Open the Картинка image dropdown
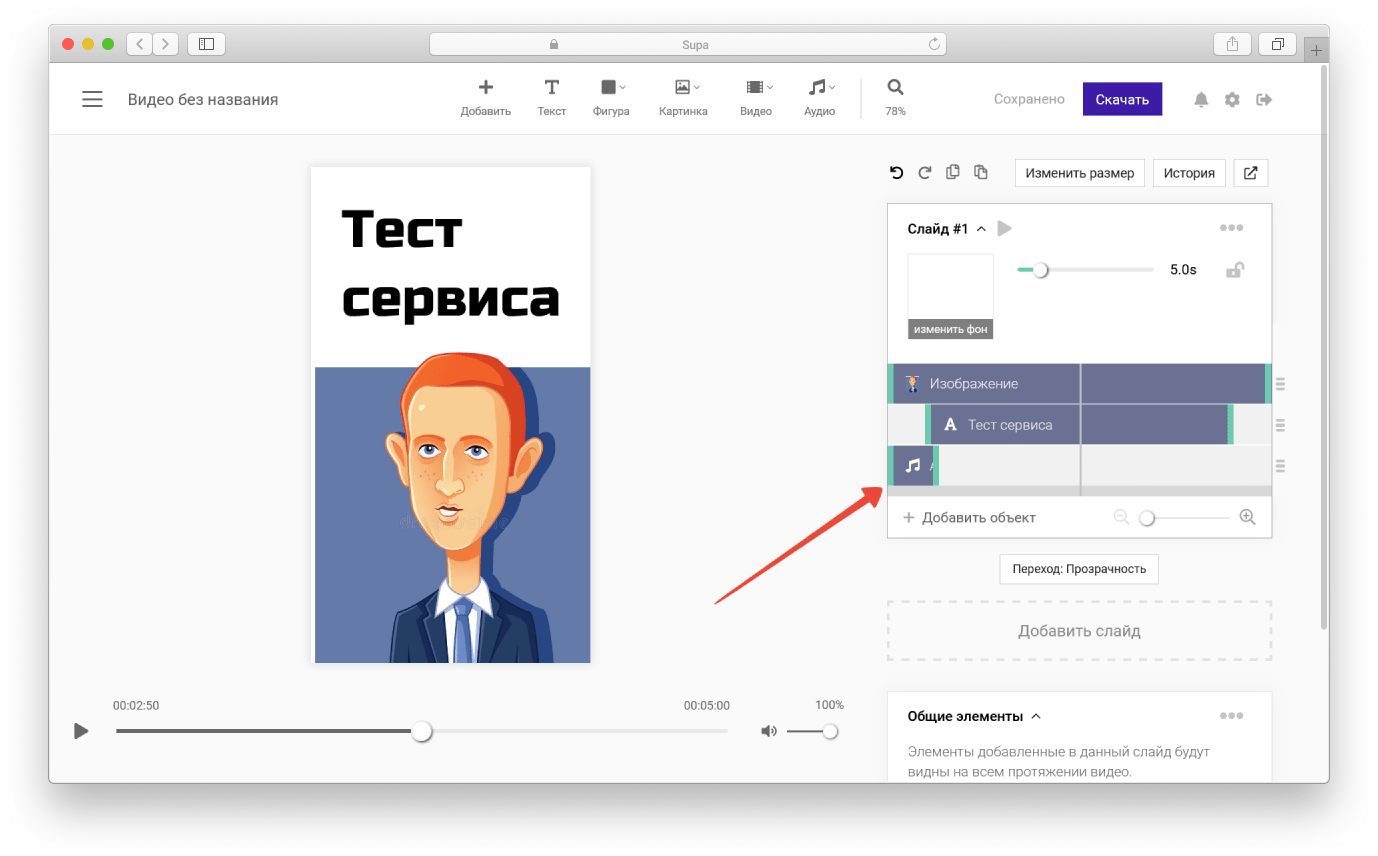 click(684, 98)
